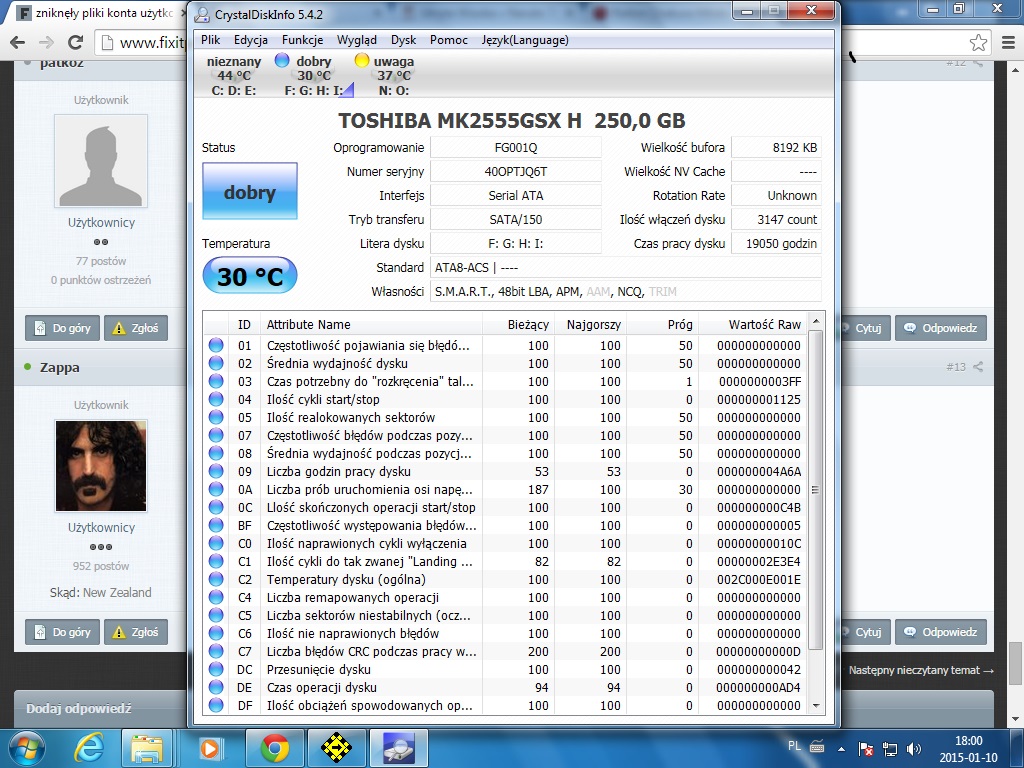
Task: Select row 'Przesunięcie dysku'
Action: [505, 669]
